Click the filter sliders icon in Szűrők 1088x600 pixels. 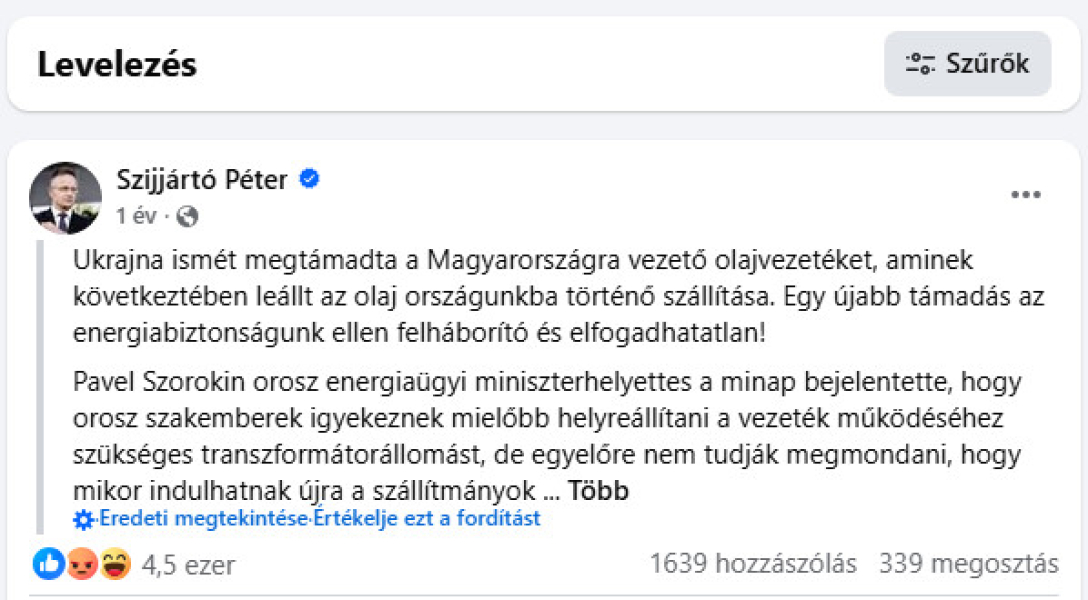pyautogui.click(x=919, y=64)
